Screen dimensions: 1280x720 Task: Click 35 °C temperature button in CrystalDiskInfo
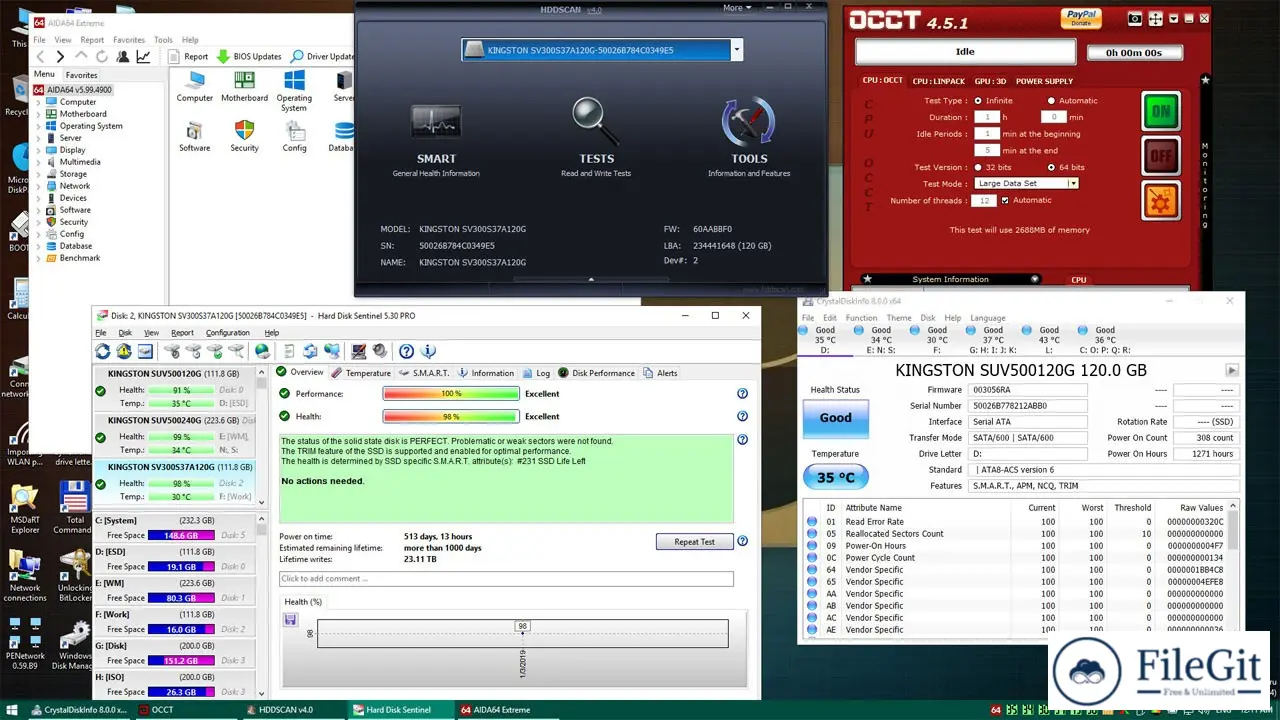click(836, 477)
